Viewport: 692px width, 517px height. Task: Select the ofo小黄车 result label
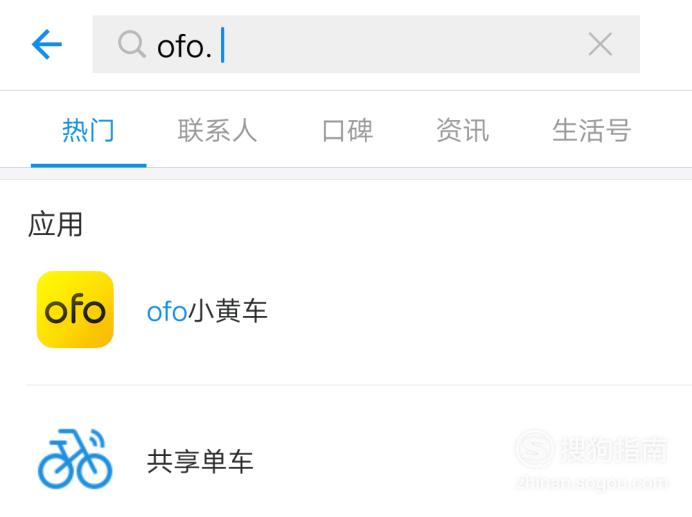[x=207, y=311]
